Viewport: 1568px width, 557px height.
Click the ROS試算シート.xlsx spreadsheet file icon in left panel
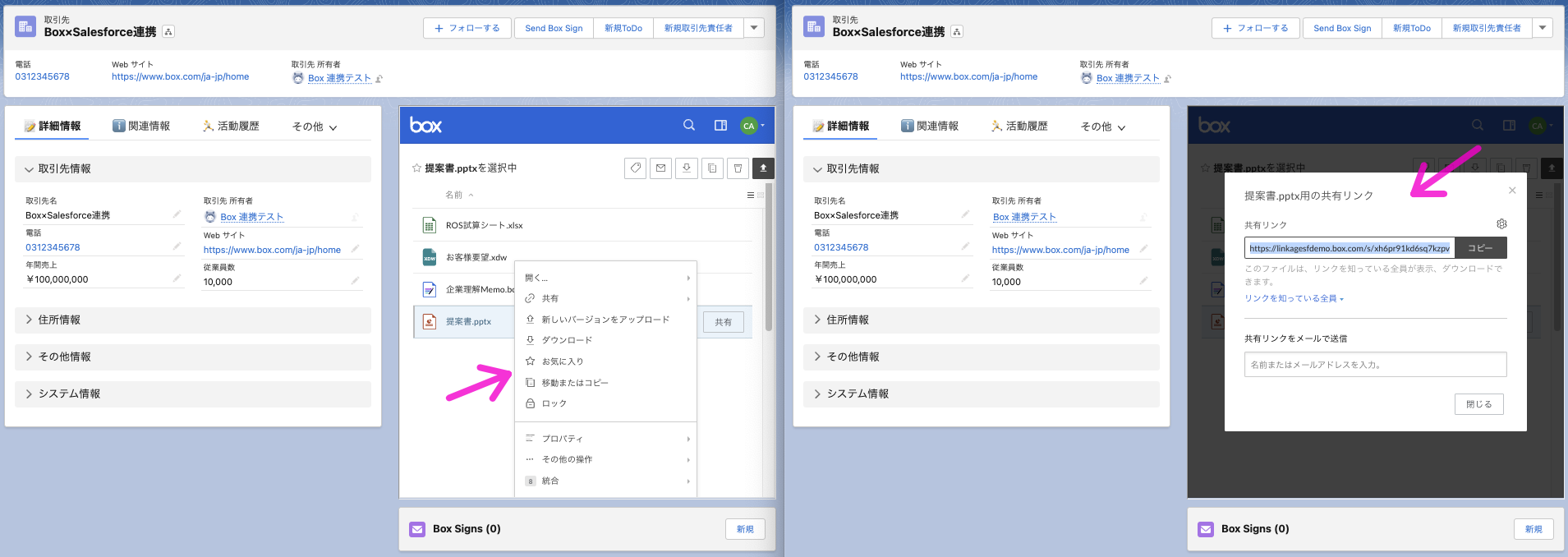pyautogui.click(x=429, y=225)
